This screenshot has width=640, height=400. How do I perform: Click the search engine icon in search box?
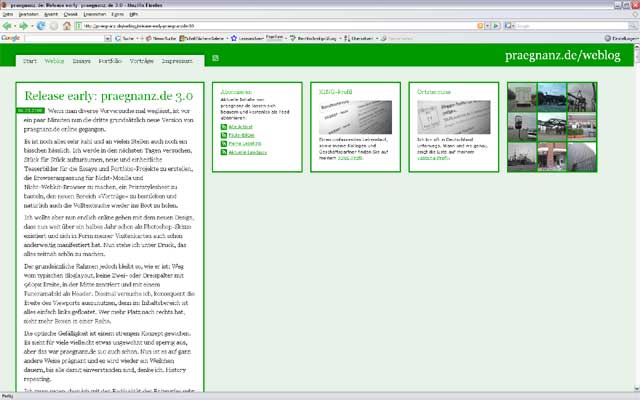point(507,26)
